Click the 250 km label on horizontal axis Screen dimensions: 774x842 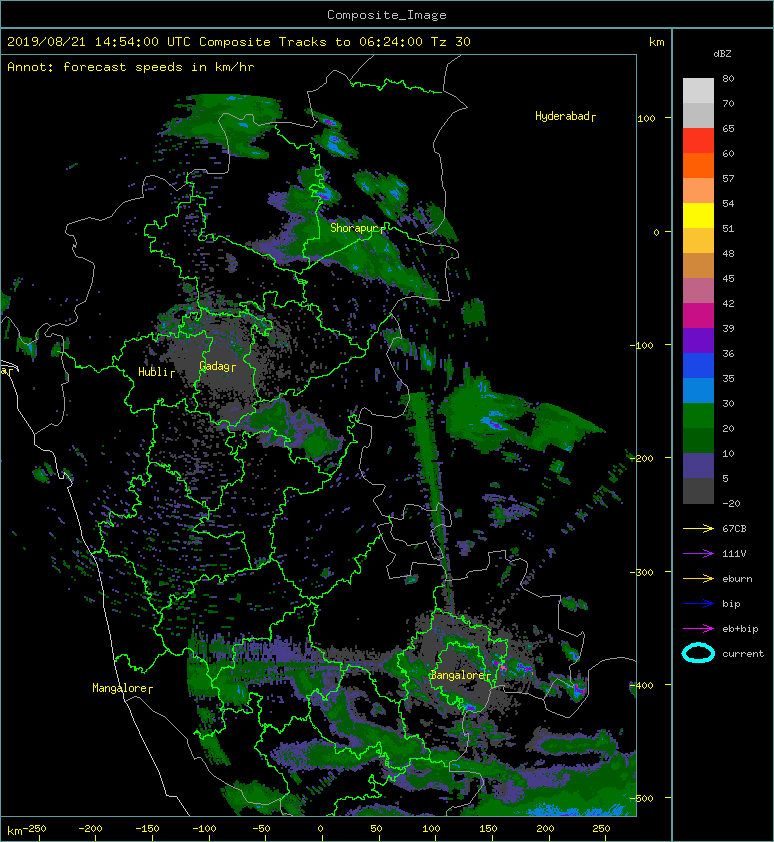601,829
